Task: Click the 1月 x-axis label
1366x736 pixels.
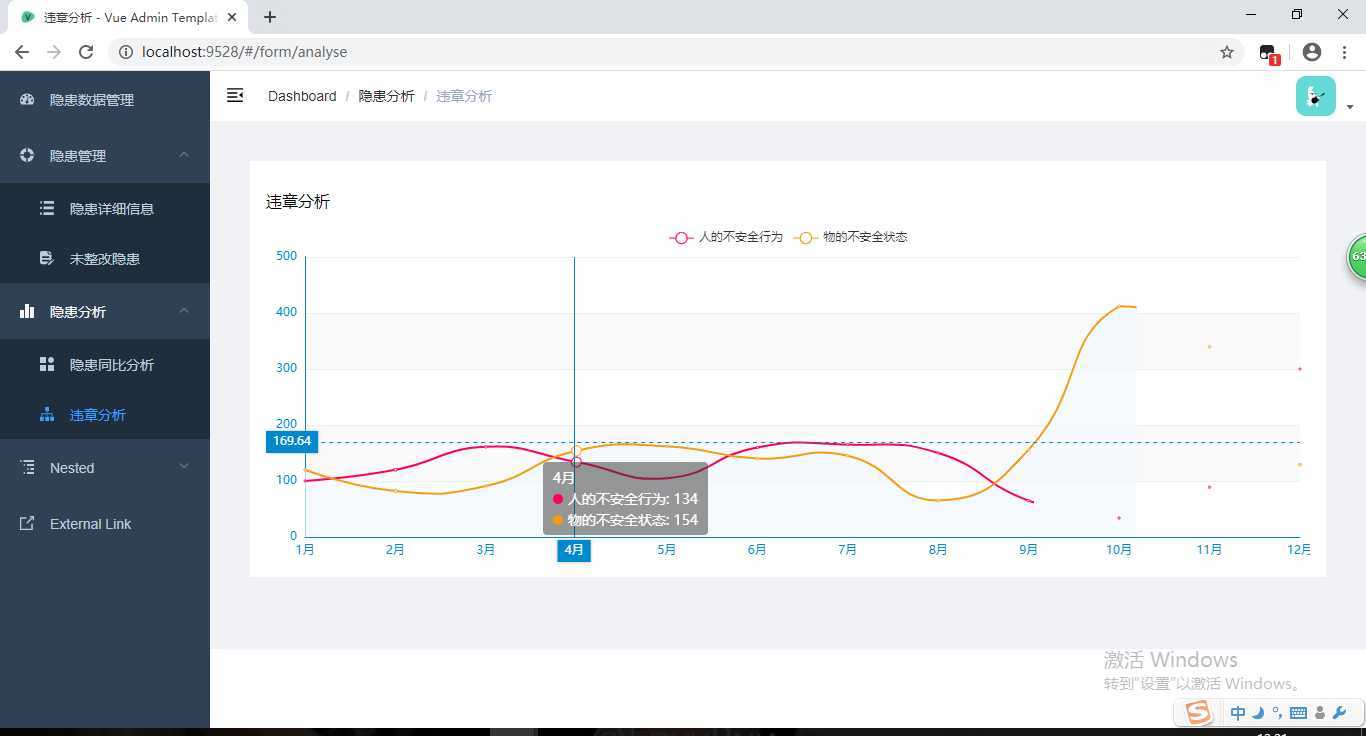Action: 305,550
